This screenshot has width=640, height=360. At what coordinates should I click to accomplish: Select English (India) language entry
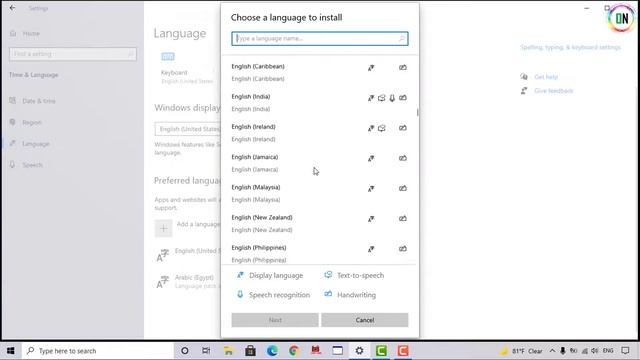coord(319,102)
